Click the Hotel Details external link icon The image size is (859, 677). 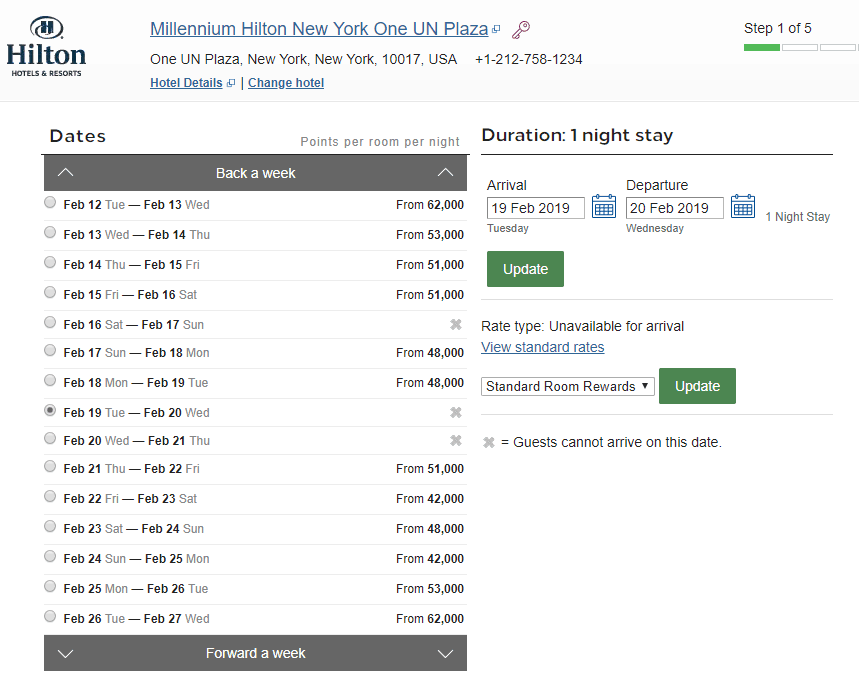tap(231, 82)
